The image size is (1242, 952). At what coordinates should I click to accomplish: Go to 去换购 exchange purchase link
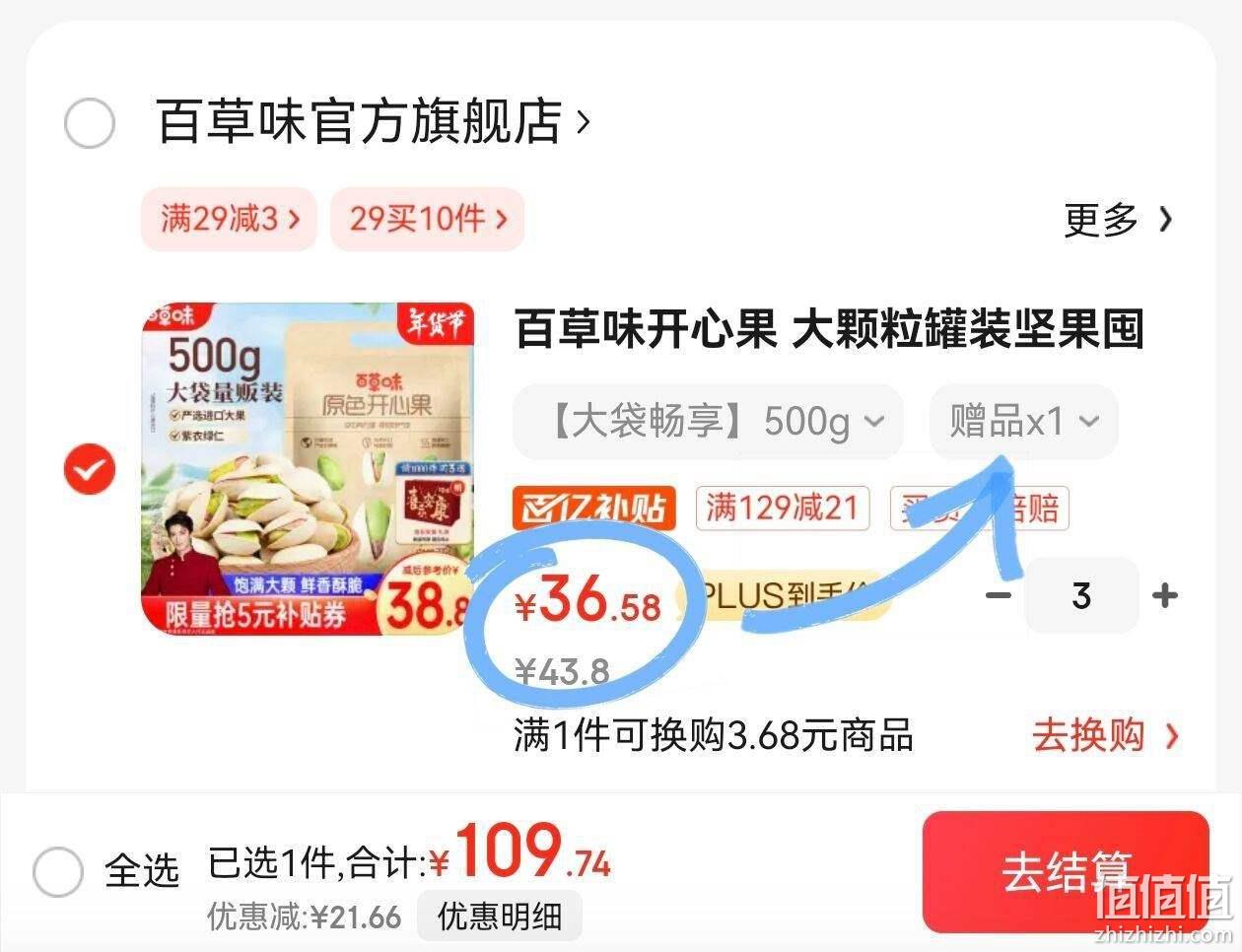click(1106, 736)
